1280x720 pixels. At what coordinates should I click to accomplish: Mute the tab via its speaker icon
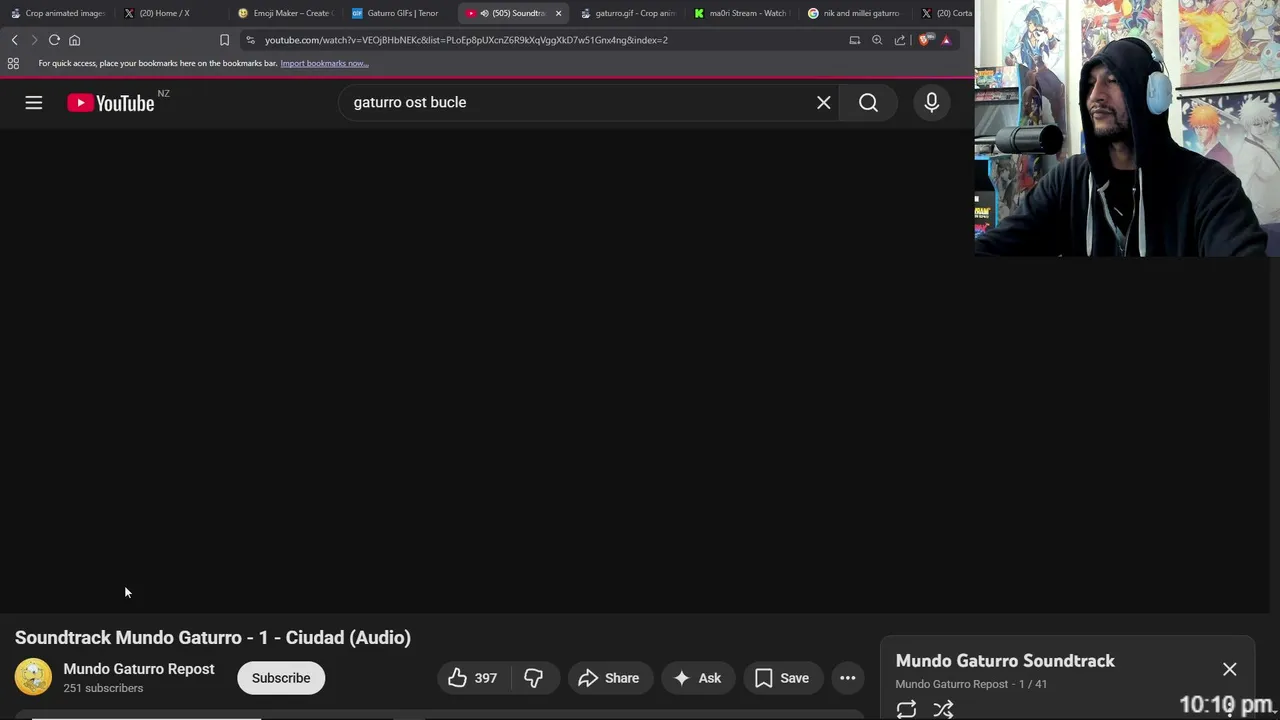(484, 13)
